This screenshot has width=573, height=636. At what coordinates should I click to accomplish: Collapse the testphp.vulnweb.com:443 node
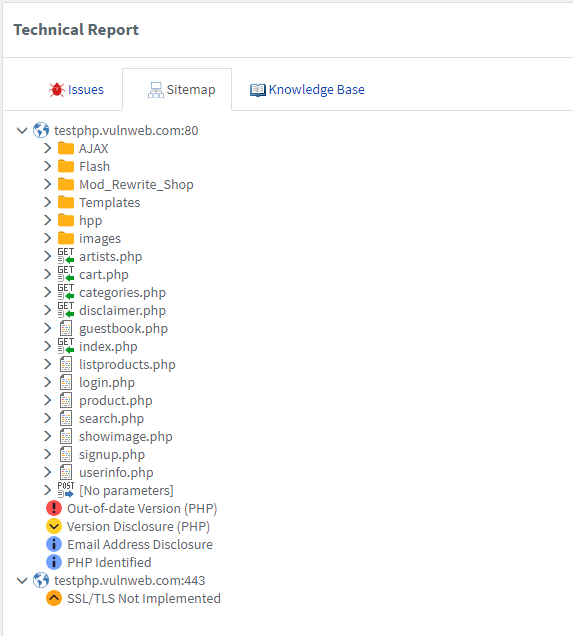[x=22, y=580]
